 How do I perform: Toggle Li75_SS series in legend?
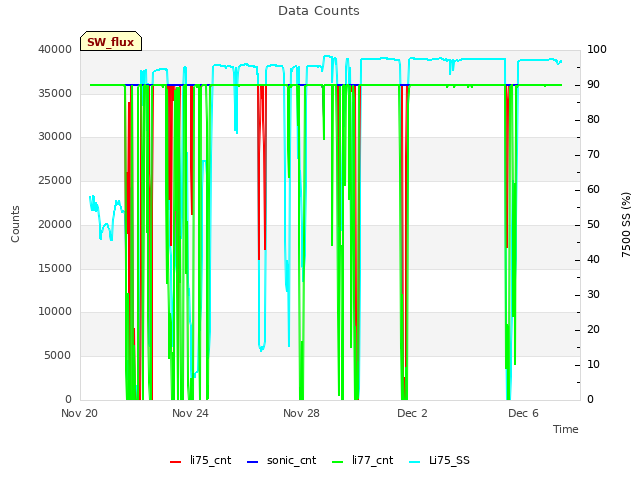(x=439, y=460)
